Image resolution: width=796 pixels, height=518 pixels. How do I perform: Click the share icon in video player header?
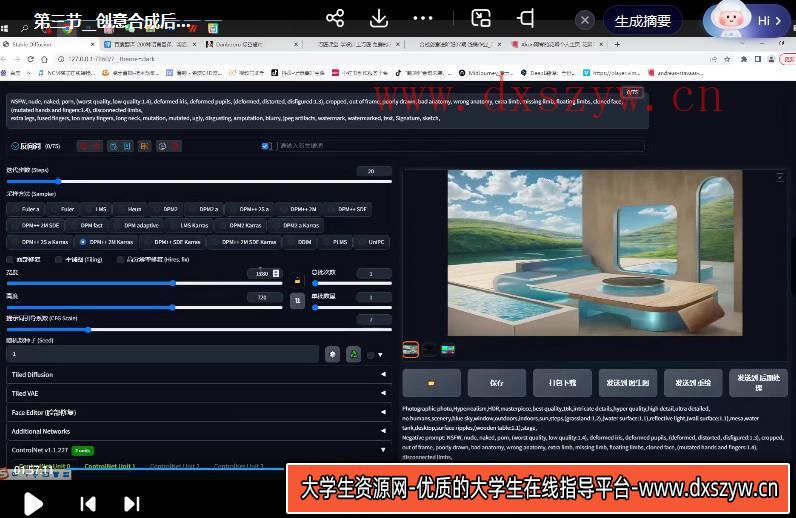pyautogui.click(x=335, y=18)
